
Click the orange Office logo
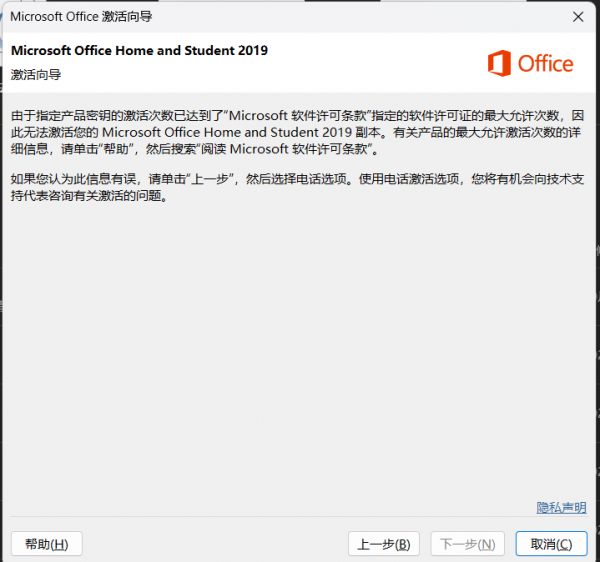pos(530,63)
